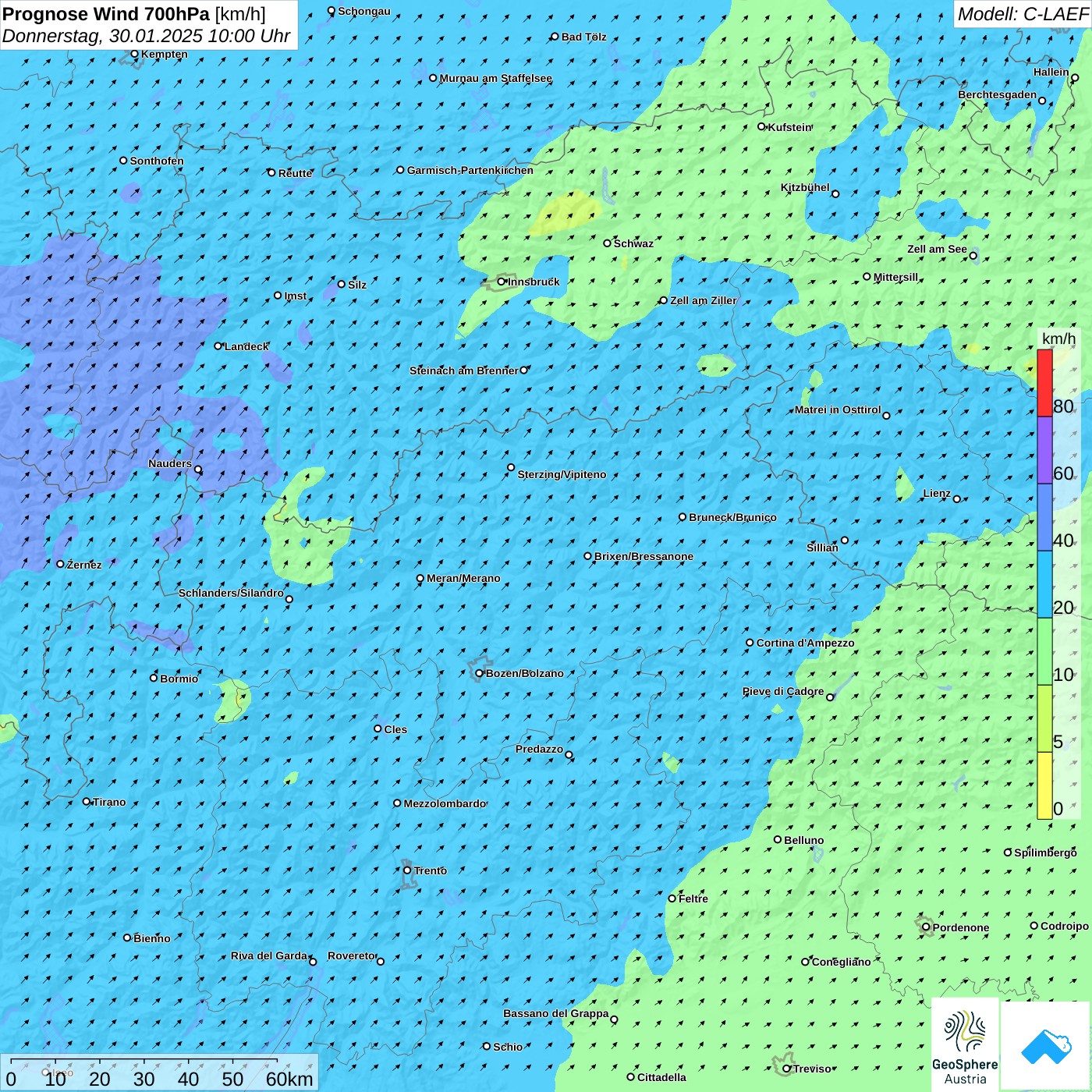Select the Treviso city marker

tap(787, 1069)
